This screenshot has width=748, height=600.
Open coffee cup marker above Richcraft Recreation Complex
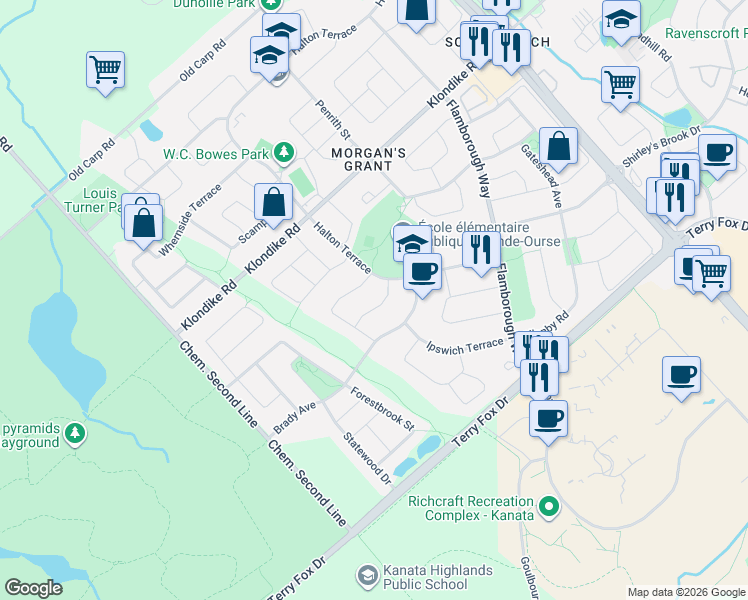(x=549, y=420)
